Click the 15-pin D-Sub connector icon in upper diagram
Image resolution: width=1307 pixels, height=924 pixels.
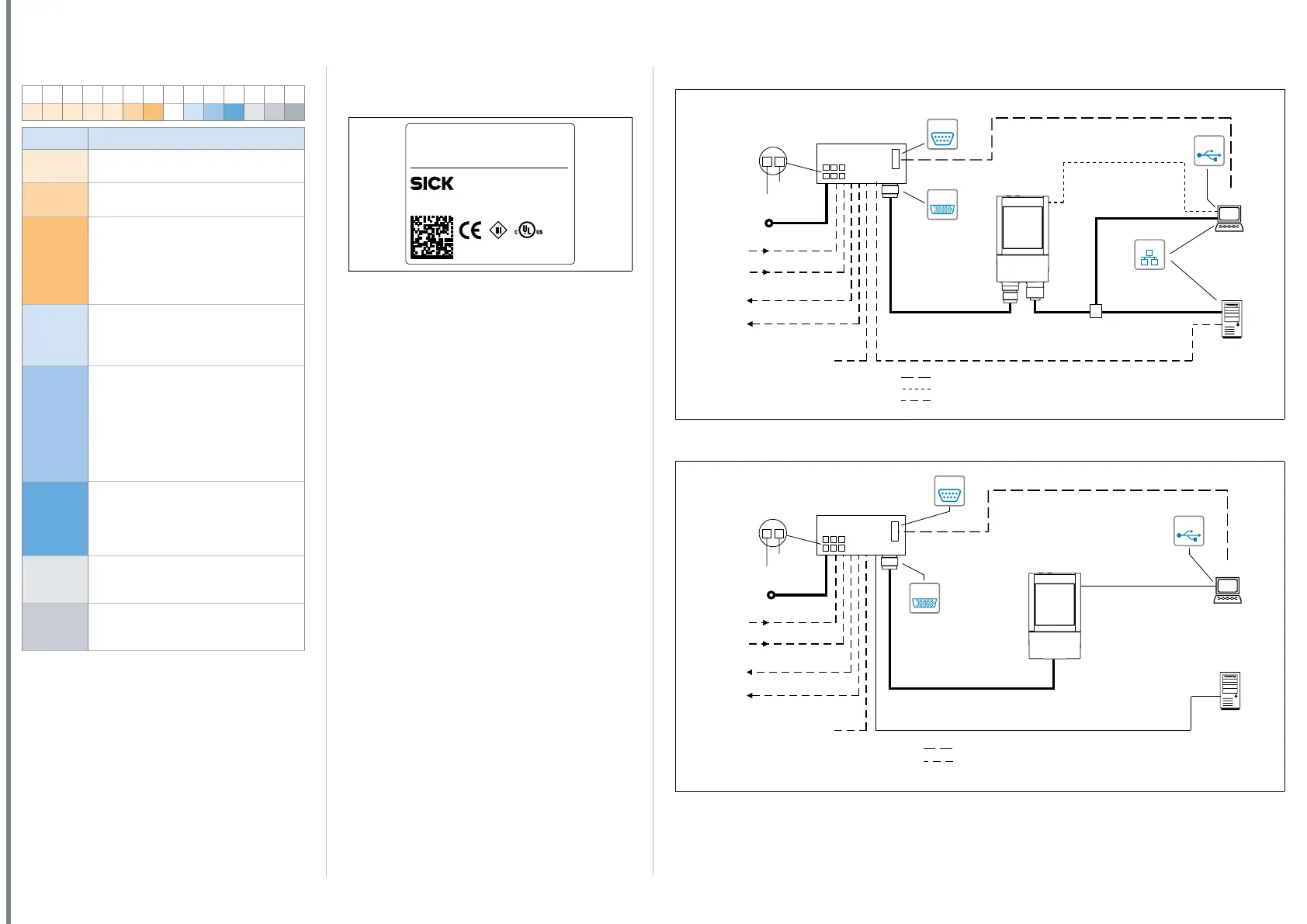tap(942, 205)
